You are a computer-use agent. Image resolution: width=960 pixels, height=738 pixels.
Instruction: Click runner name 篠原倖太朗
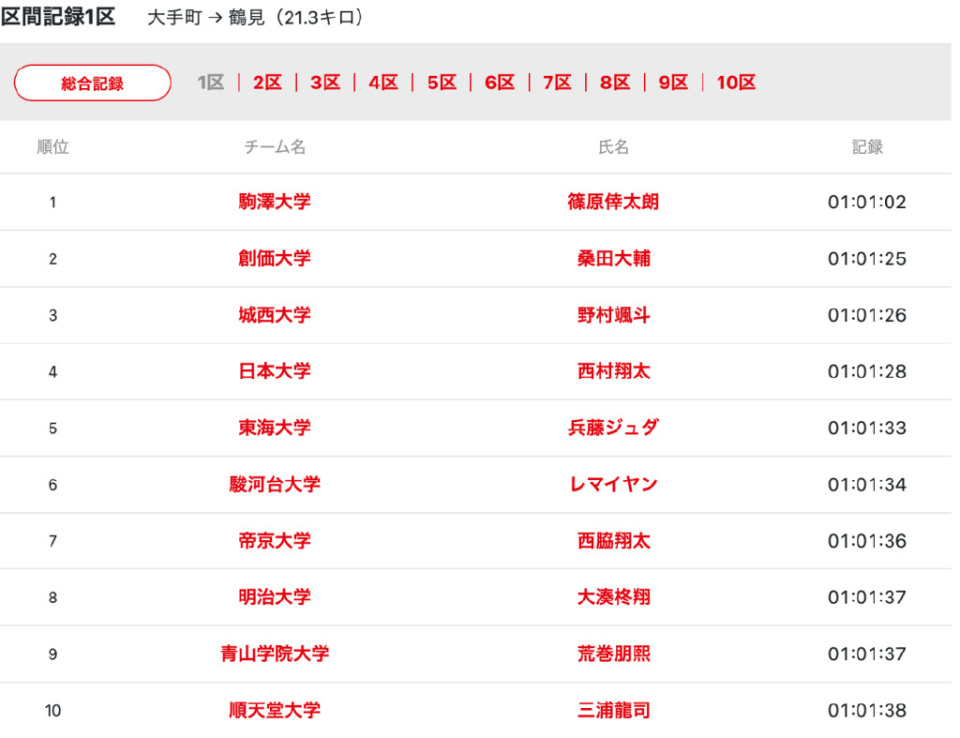(x=613, y=202)
